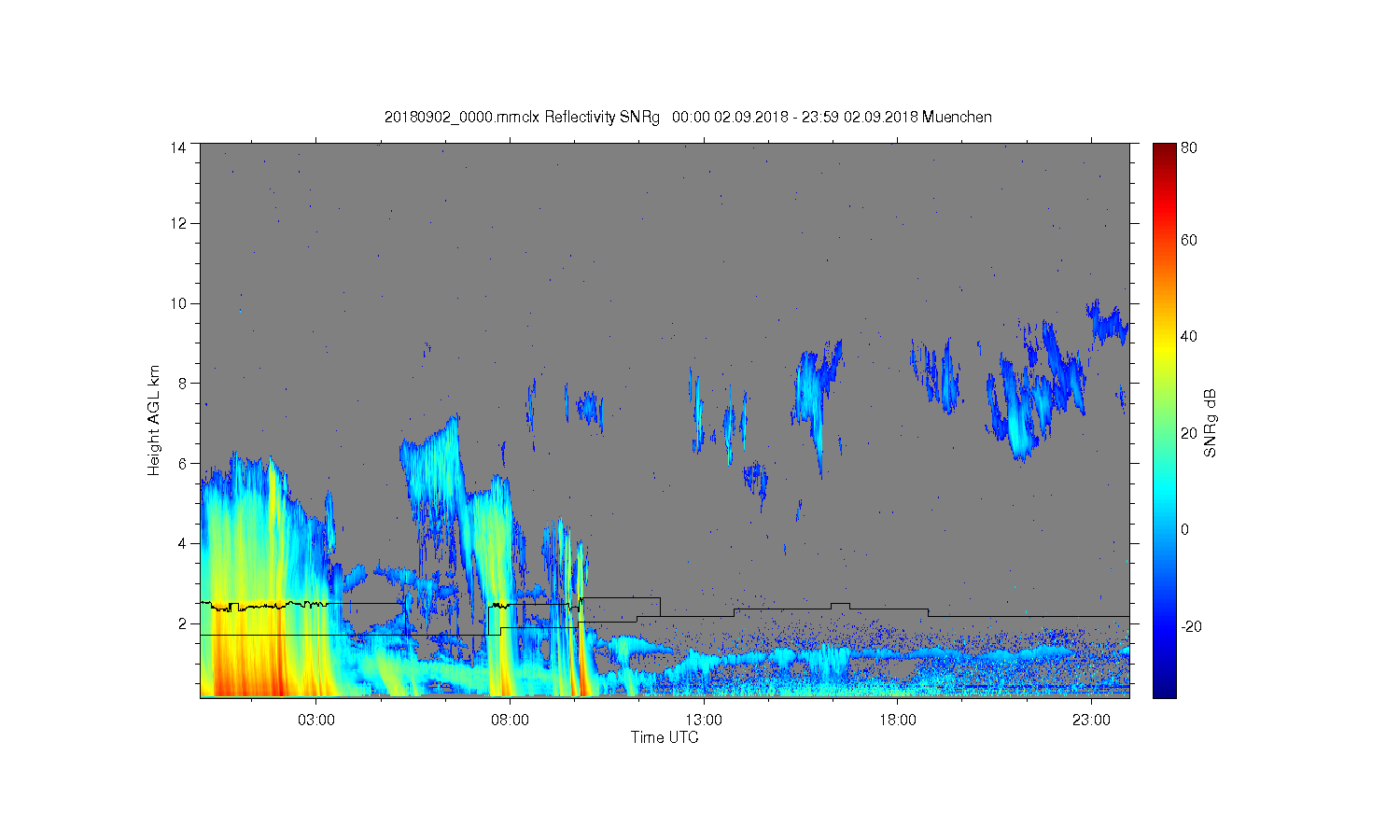Click the height axis label 6
Screen dimensions: 1400x840
coord(183,463)
